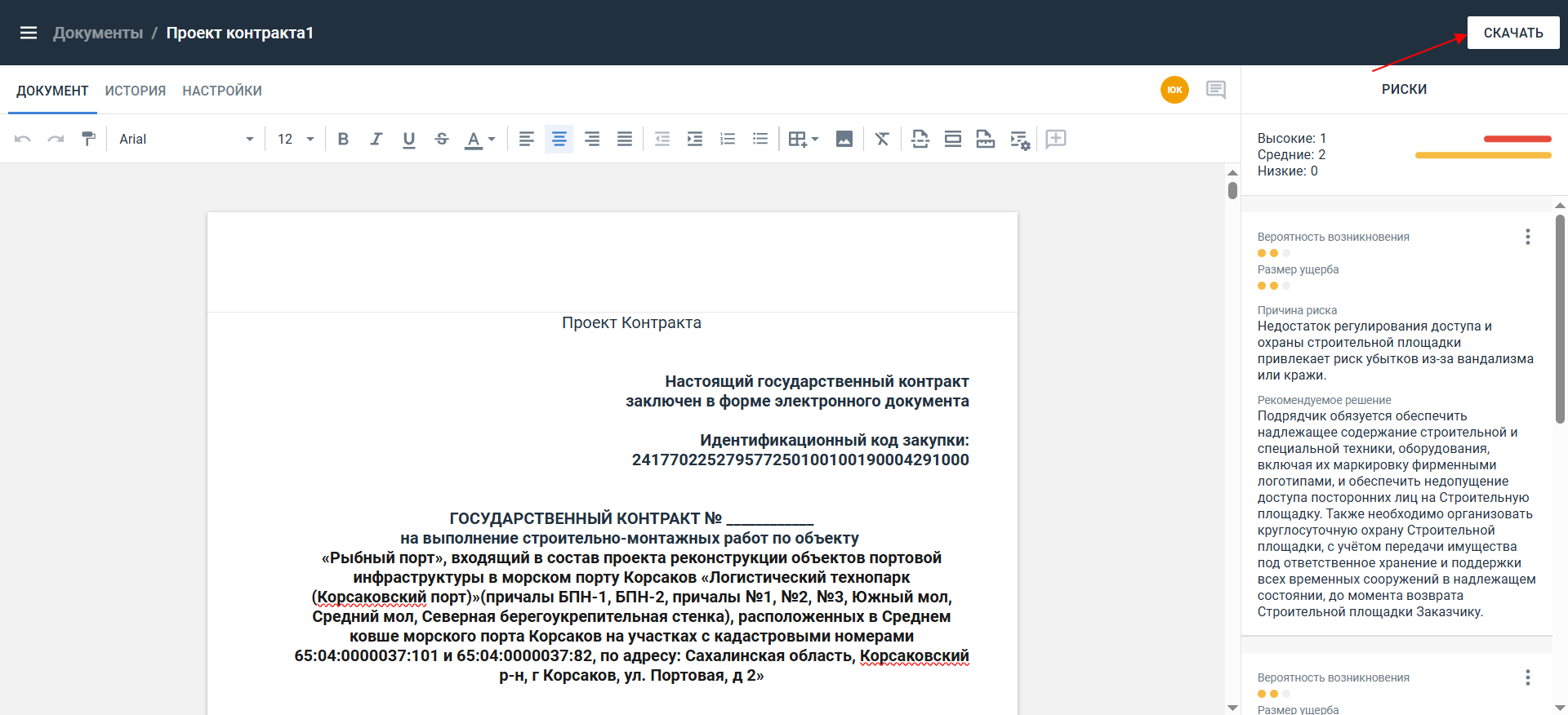Open first risk card options menu
The height and width of the screenshot is (715, 1568).
pyautogui.click(x=1527, y=237)
